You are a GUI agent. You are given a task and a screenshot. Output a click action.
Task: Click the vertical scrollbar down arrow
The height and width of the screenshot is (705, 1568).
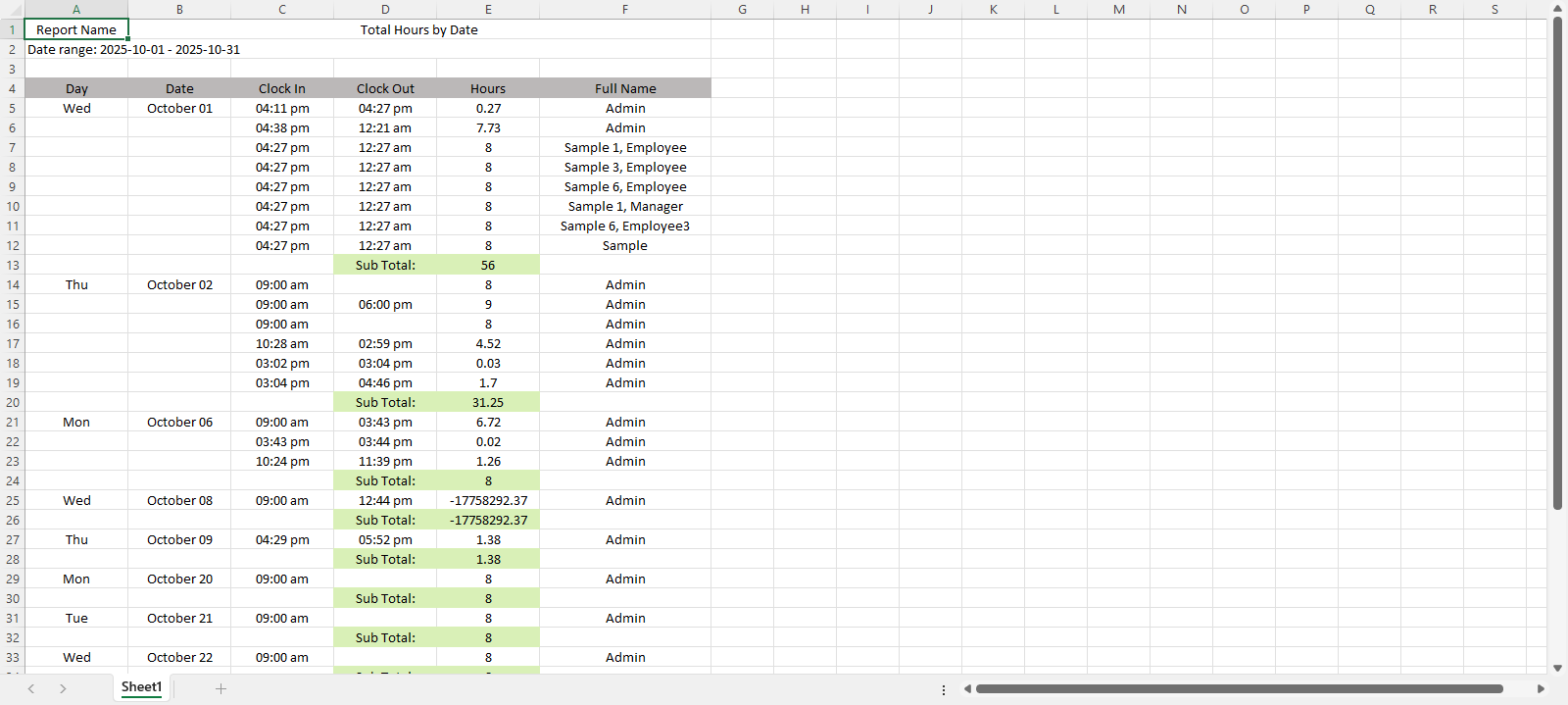(1557, 668)
